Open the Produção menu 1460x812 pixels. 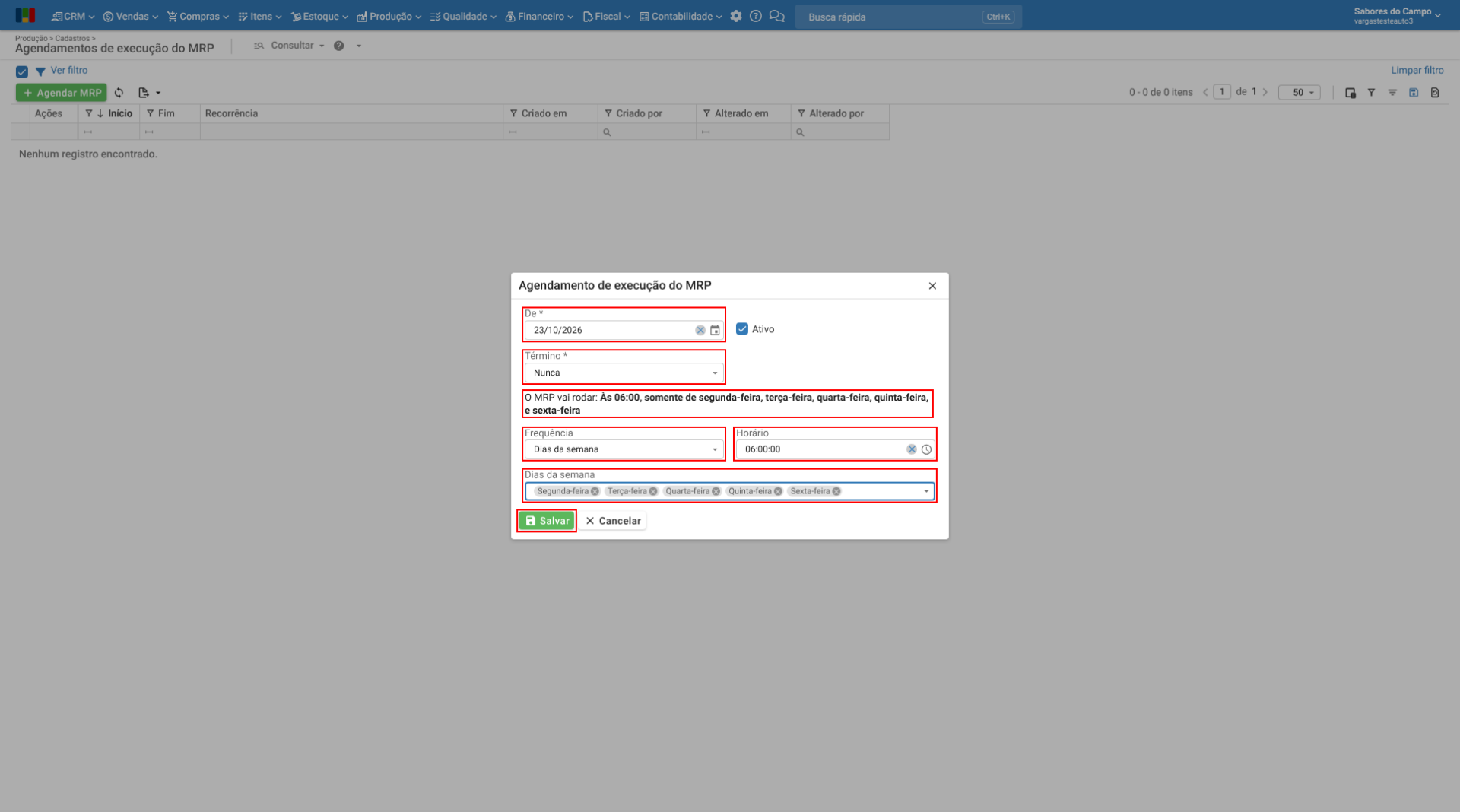click(x=389, y=16)
